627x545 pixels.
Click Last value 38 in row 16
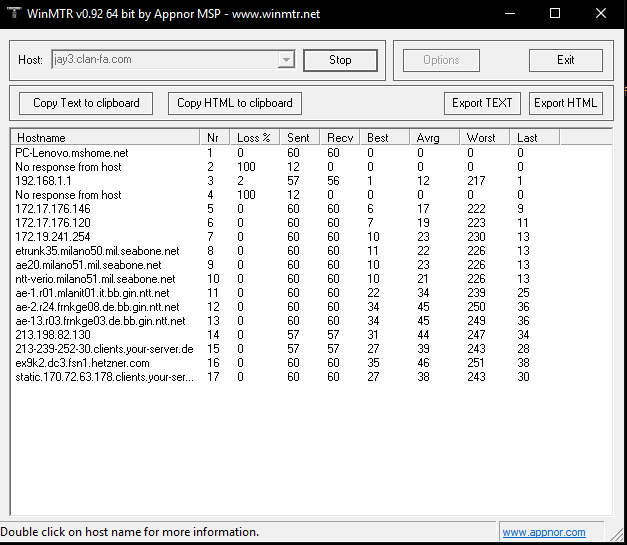523,363
